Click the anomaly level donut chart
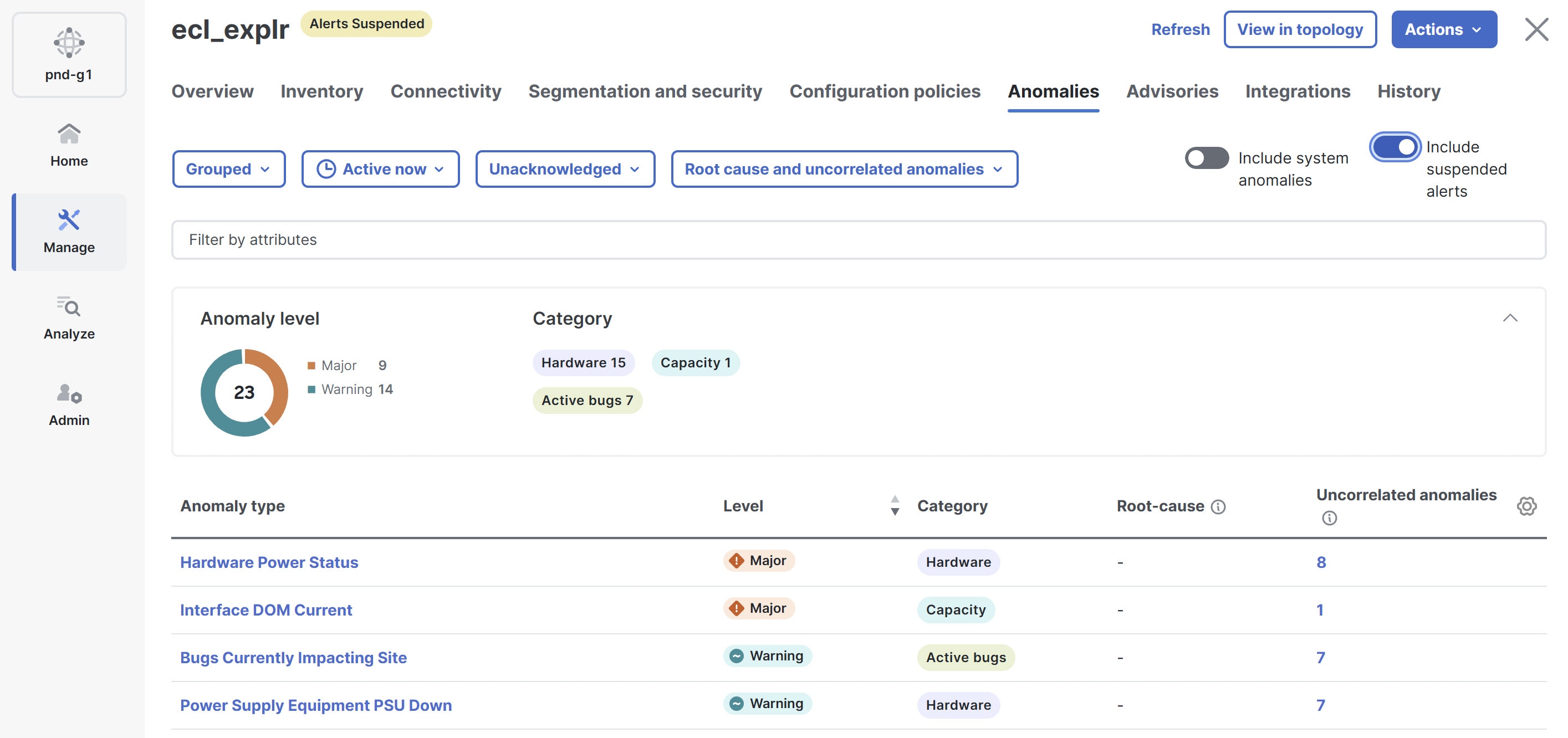 (244, 392)
